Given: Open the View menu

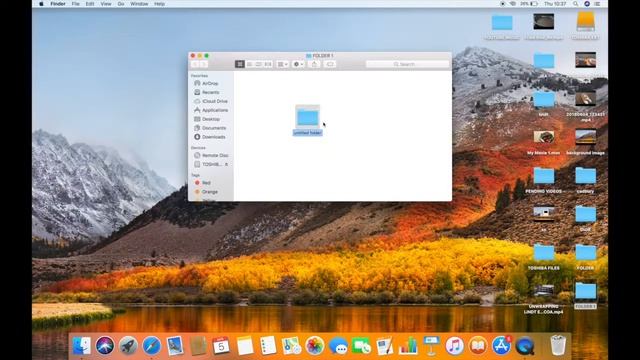Looking at the screenshot, I should pos(106,4).
